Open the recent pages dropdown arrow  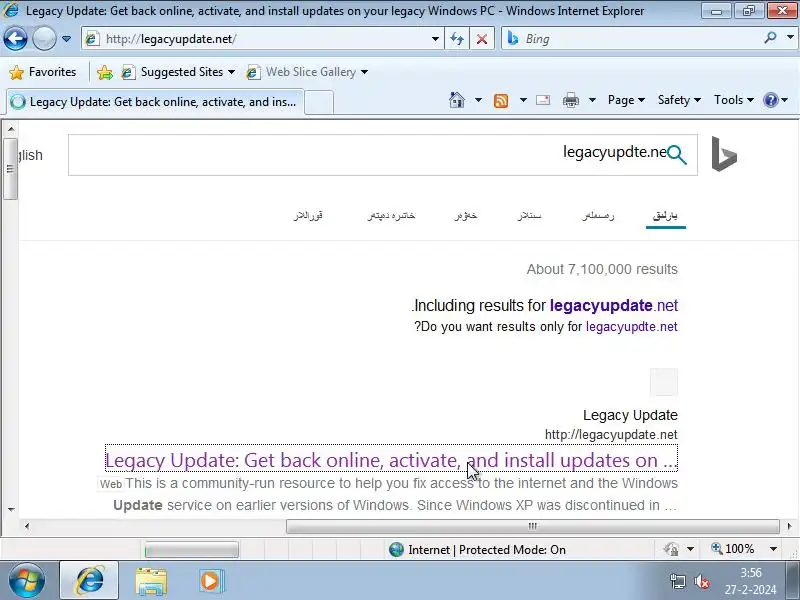click(x=66, y=39)
